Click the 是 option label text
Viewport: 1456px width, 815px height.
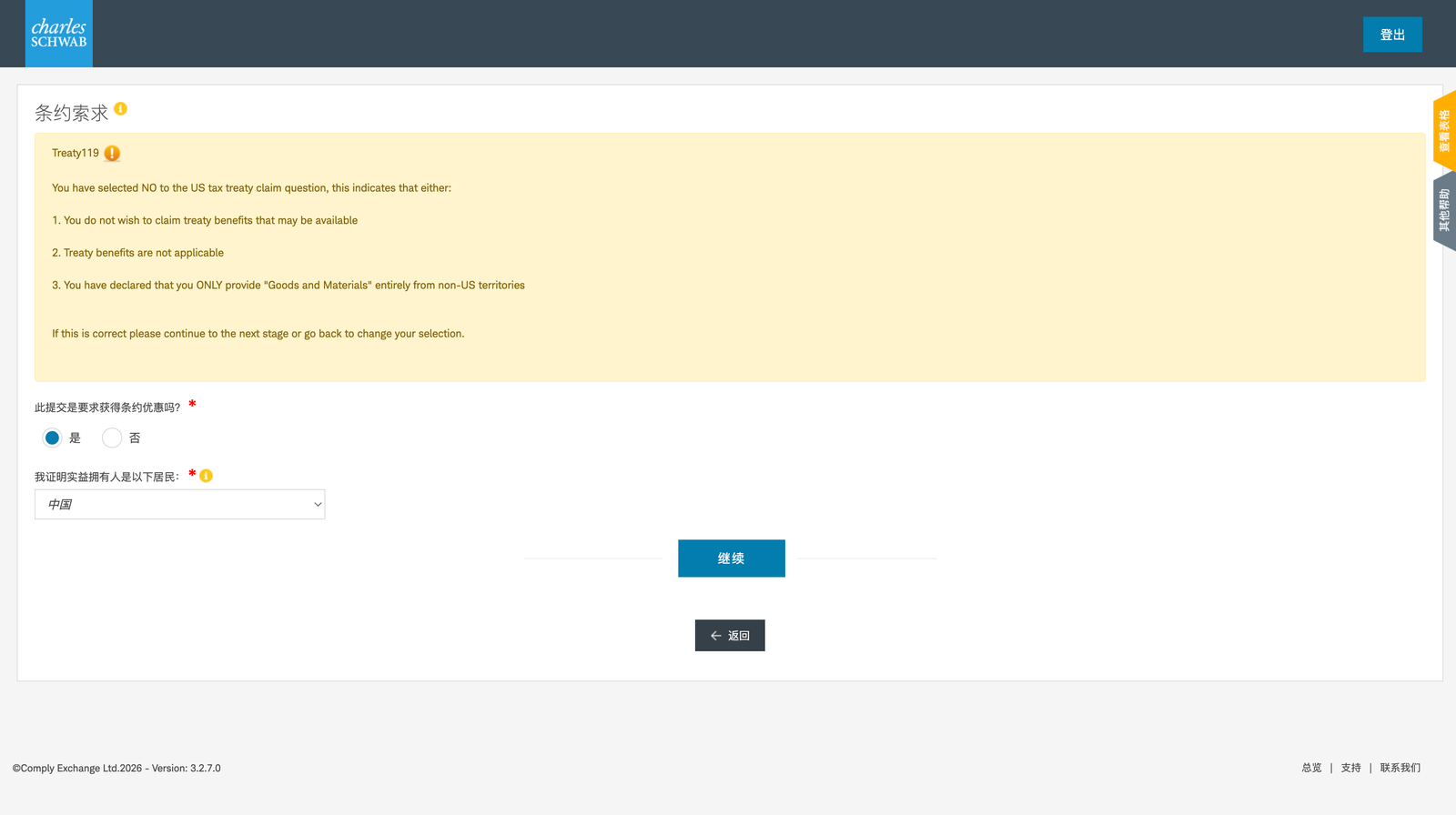click(75, 438)
